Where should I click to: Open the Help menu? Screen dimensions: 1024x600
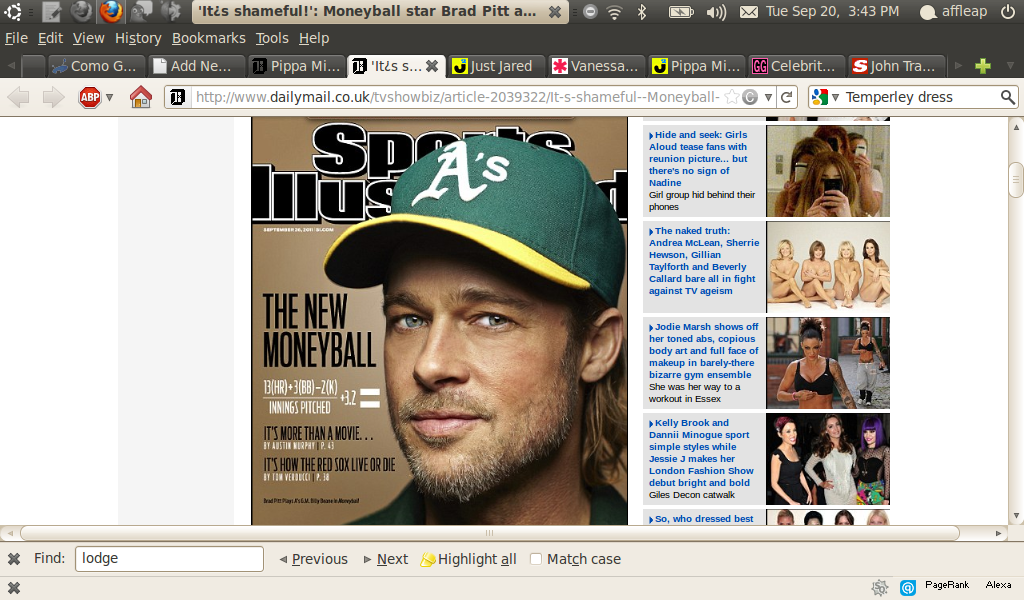313,39
